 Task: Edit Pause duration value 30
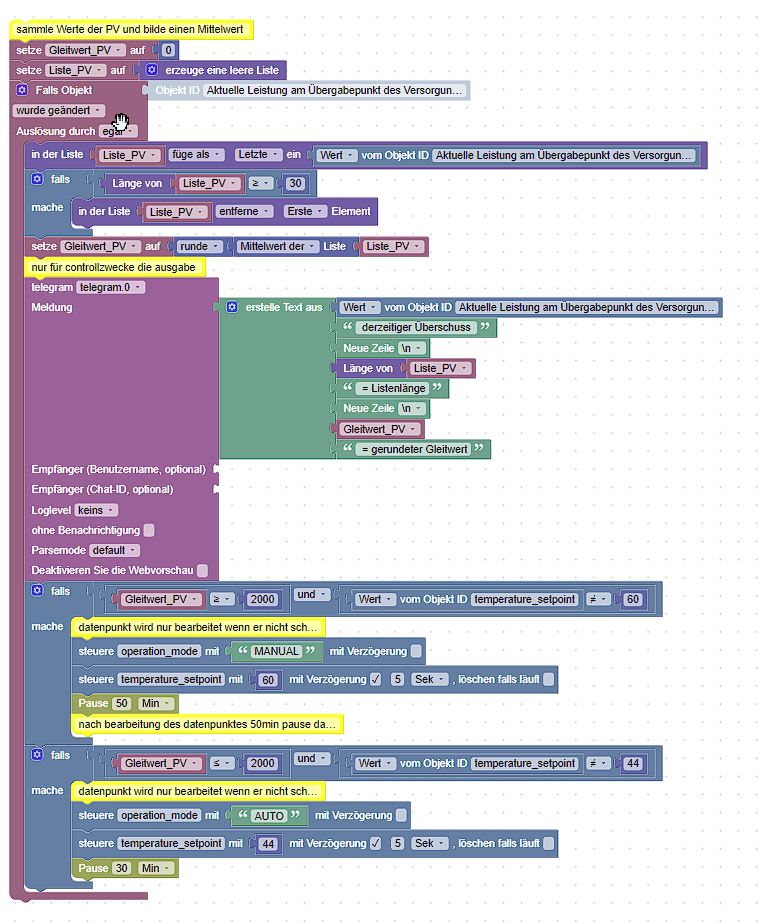click(122, 868)
